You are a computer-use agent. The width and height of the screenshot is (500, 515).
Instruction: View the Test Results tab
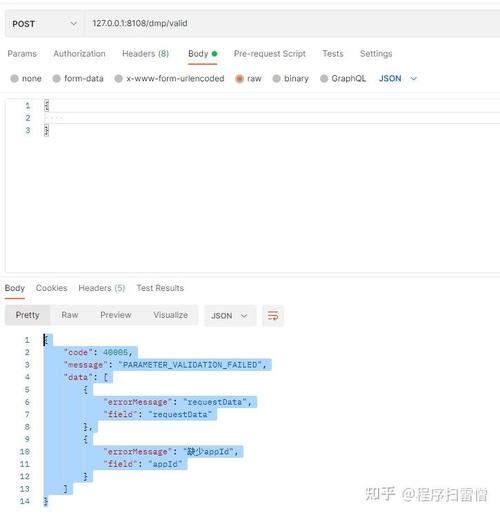click(160, 288)
